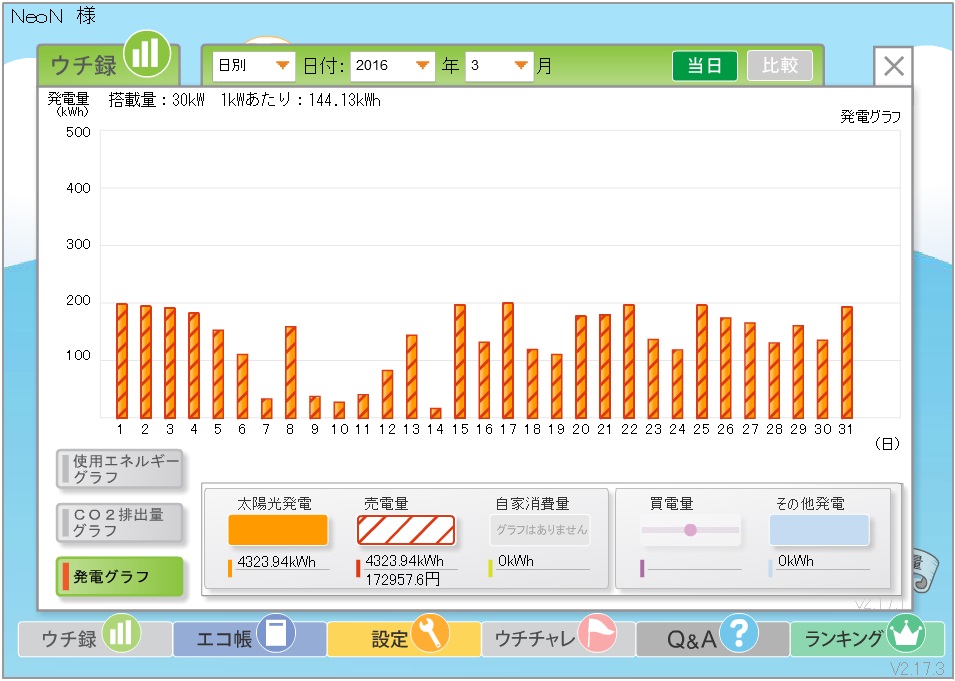Switch to CO2排出量グラフ
955x681 pixels.
(x=119, y=523)
